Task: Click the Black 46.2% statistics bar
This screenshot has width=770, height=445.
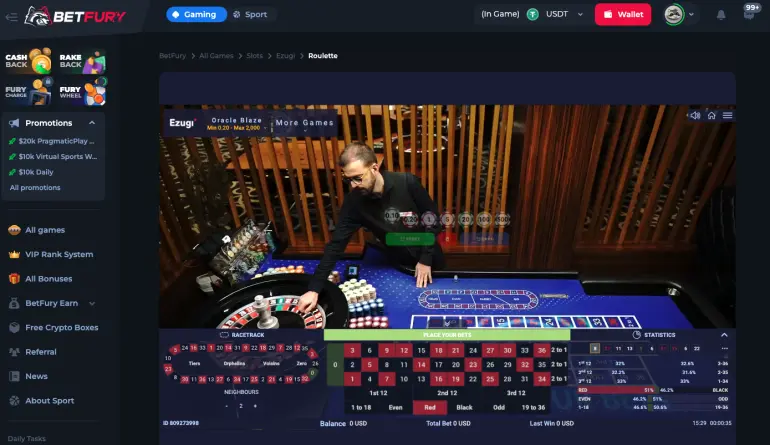Action: tap(694, 390)
